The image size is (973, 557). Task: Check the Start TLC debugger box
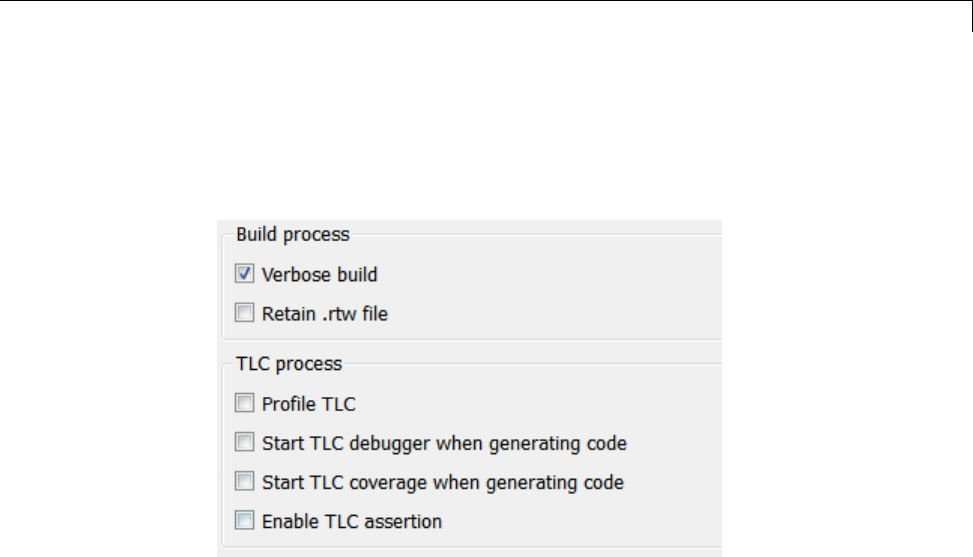pos(245,442)
